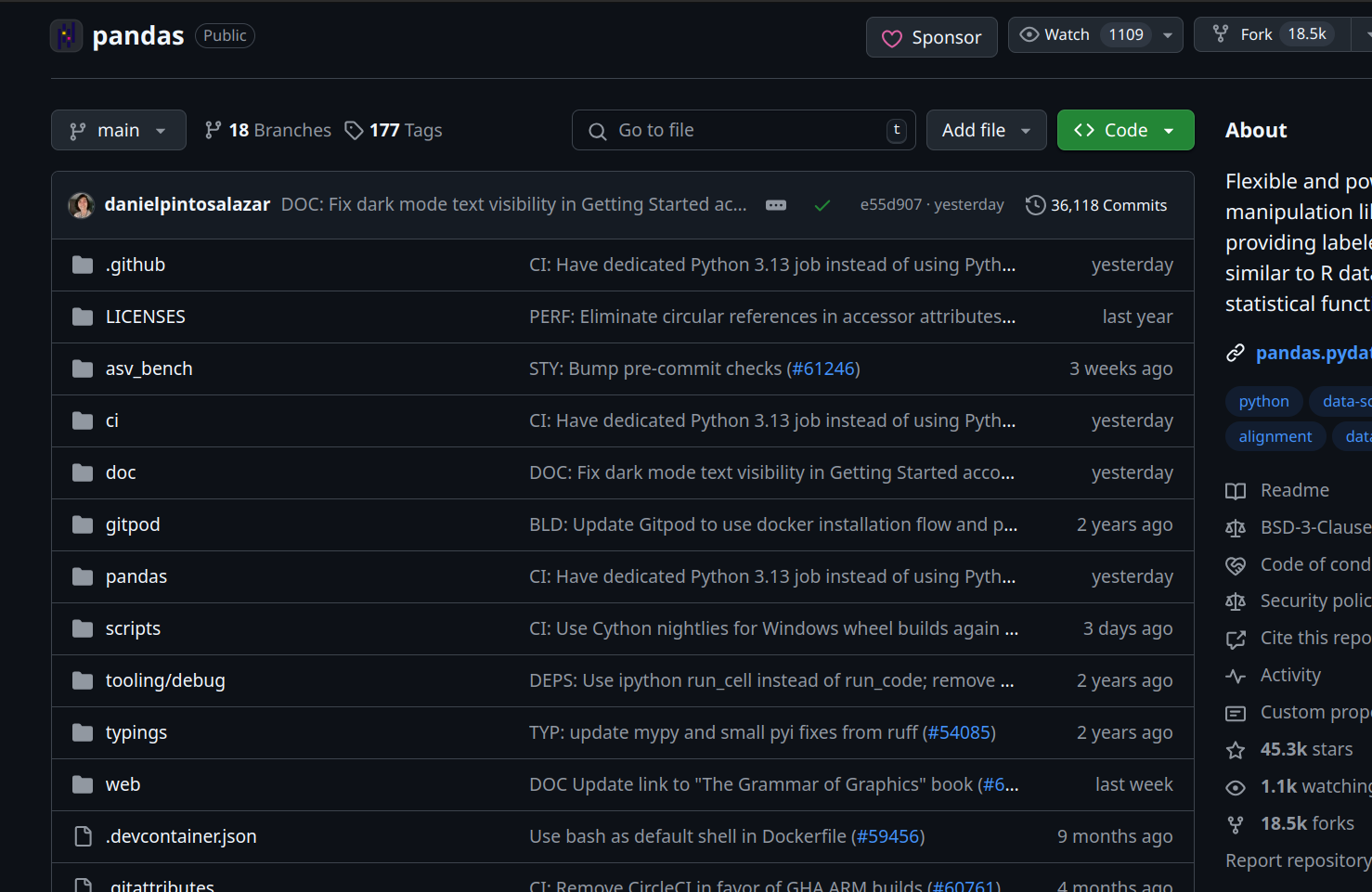
Task: Click the asv_bench folder icon
Action: coord(83,369)
